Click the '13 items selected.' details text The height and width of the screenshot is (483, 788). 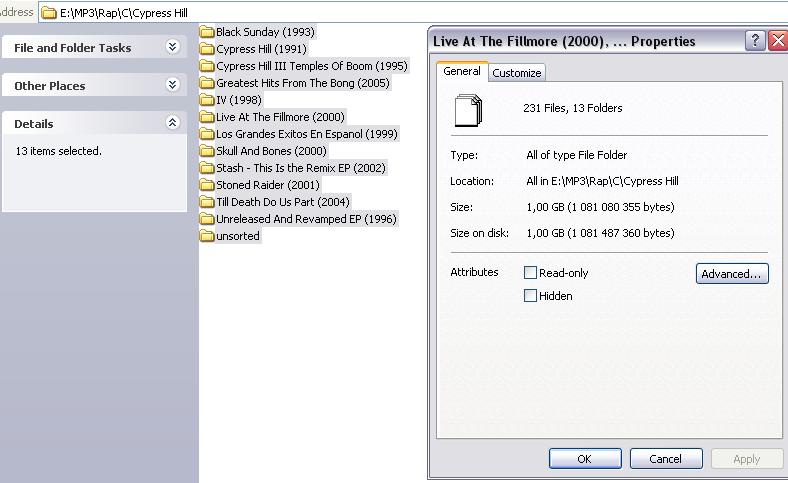point(59,151)
